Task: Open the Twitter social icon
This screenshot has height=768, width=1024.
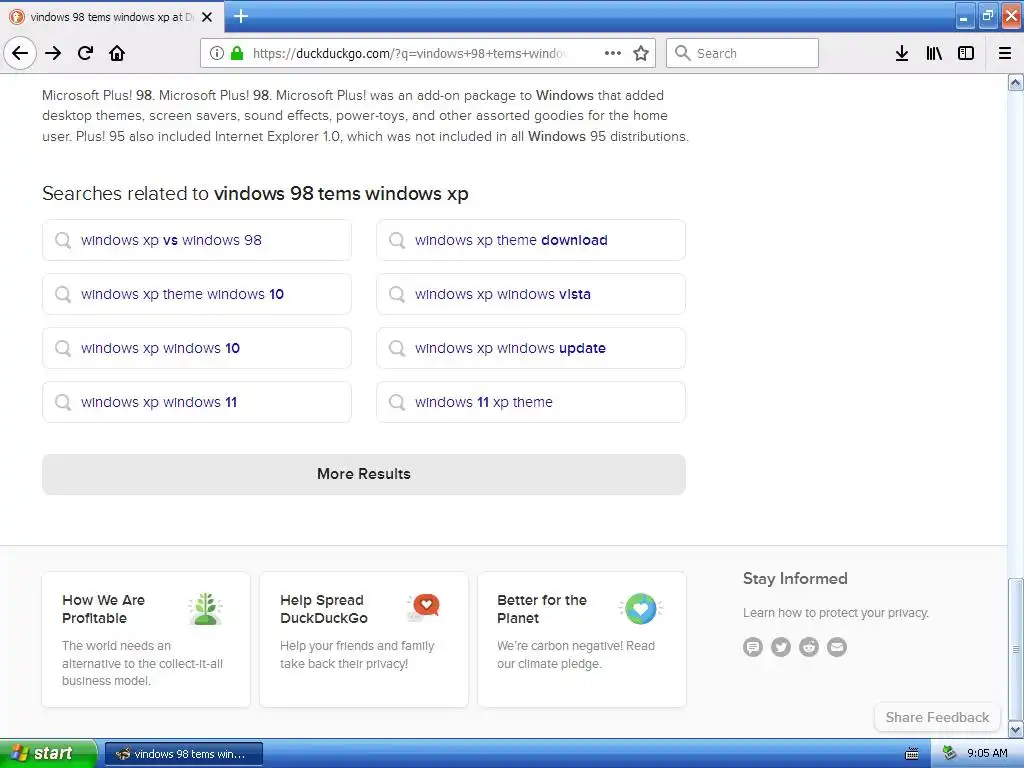Action: coord(781,647)
